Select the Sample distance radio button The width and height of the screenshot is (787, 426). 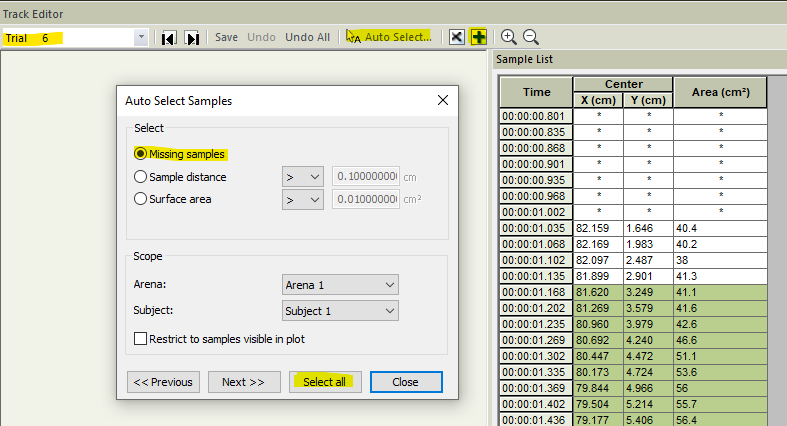(141, 177)
